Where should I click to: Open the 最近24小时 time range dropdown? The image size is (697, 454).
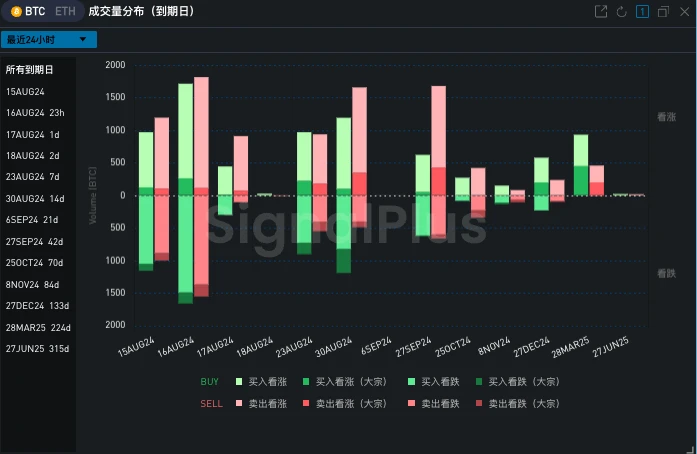(x=47, y=40)
